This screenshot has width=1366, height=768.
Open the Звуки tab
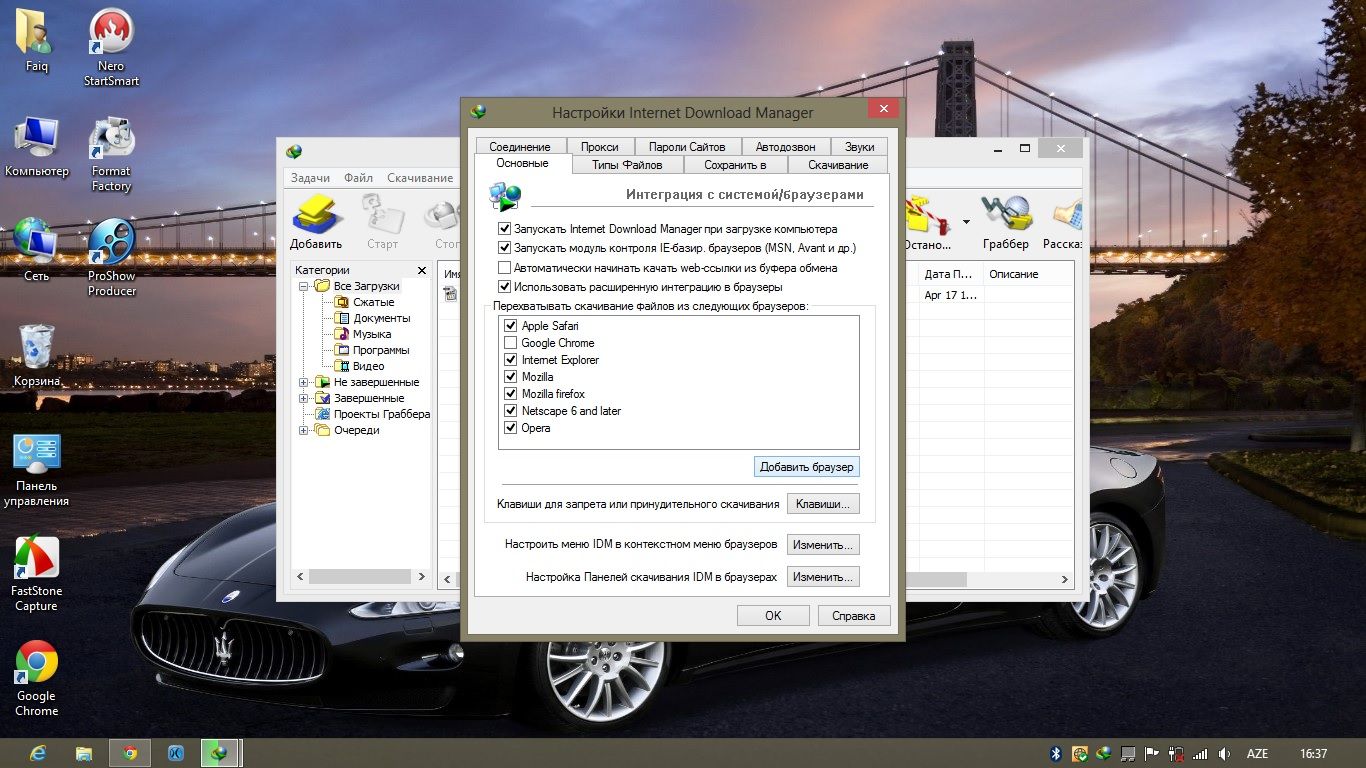click(x=859, y=146)
